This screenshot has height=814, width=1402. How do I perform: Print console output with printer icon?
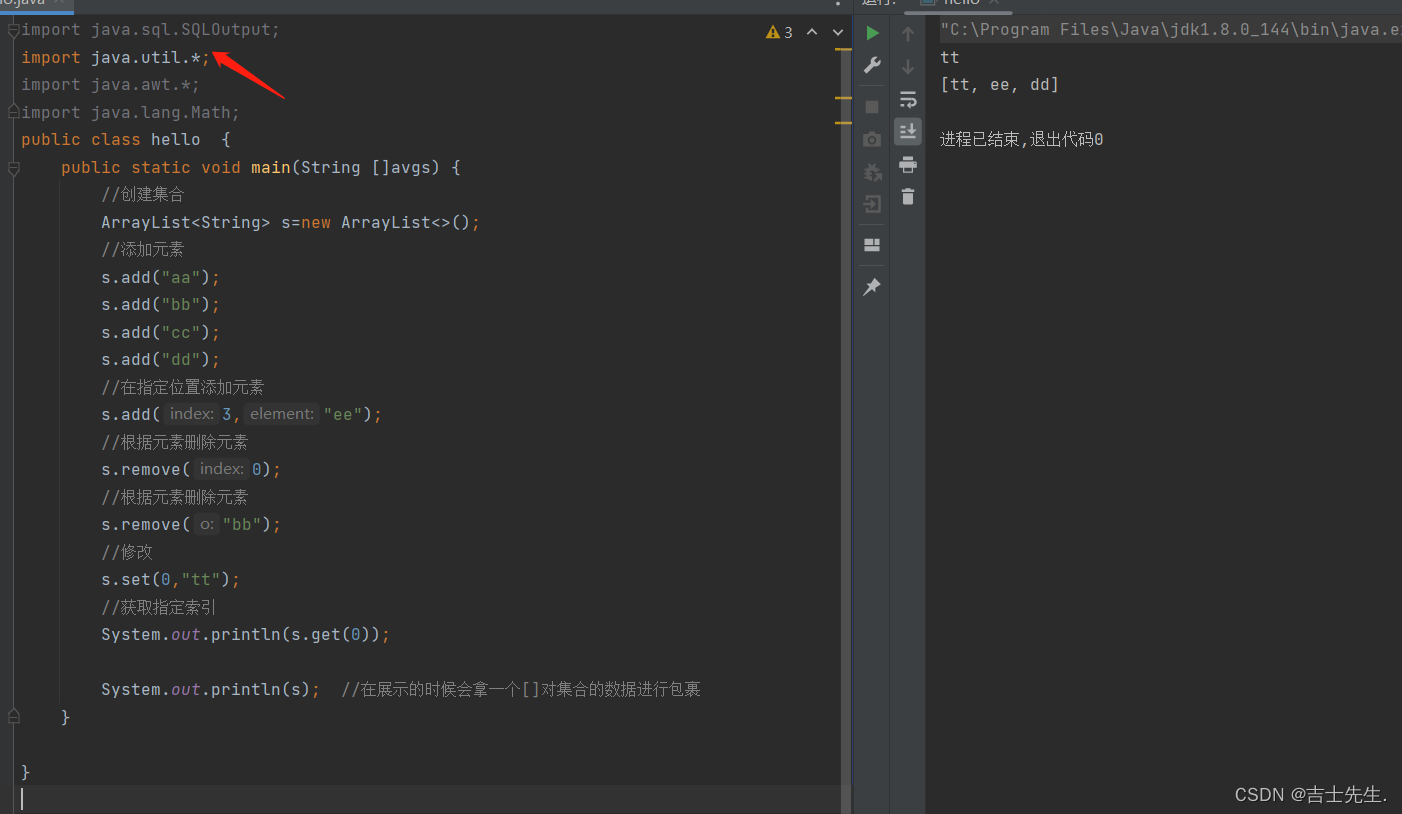pyautogui.click(x=908, y=164)
